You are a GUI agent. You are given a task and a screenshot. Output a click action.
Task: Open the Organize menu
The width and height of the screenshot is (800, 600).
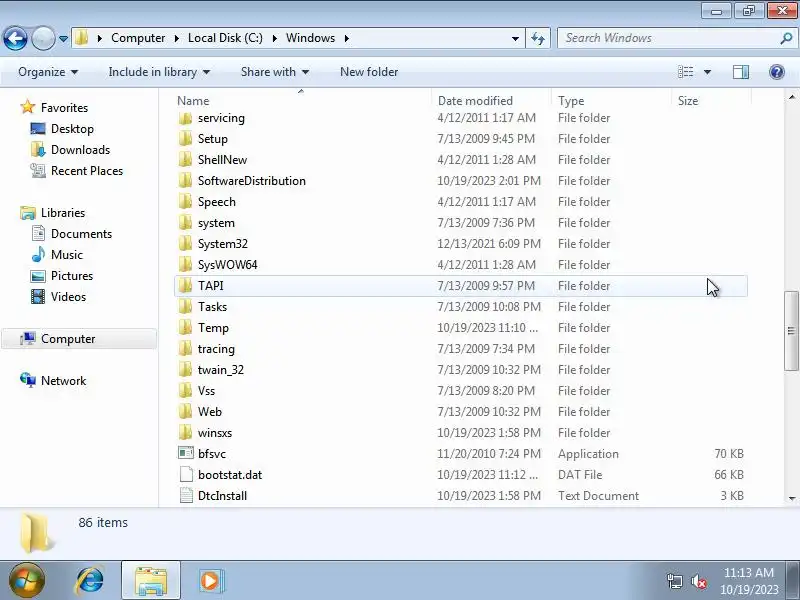point(48,72)
